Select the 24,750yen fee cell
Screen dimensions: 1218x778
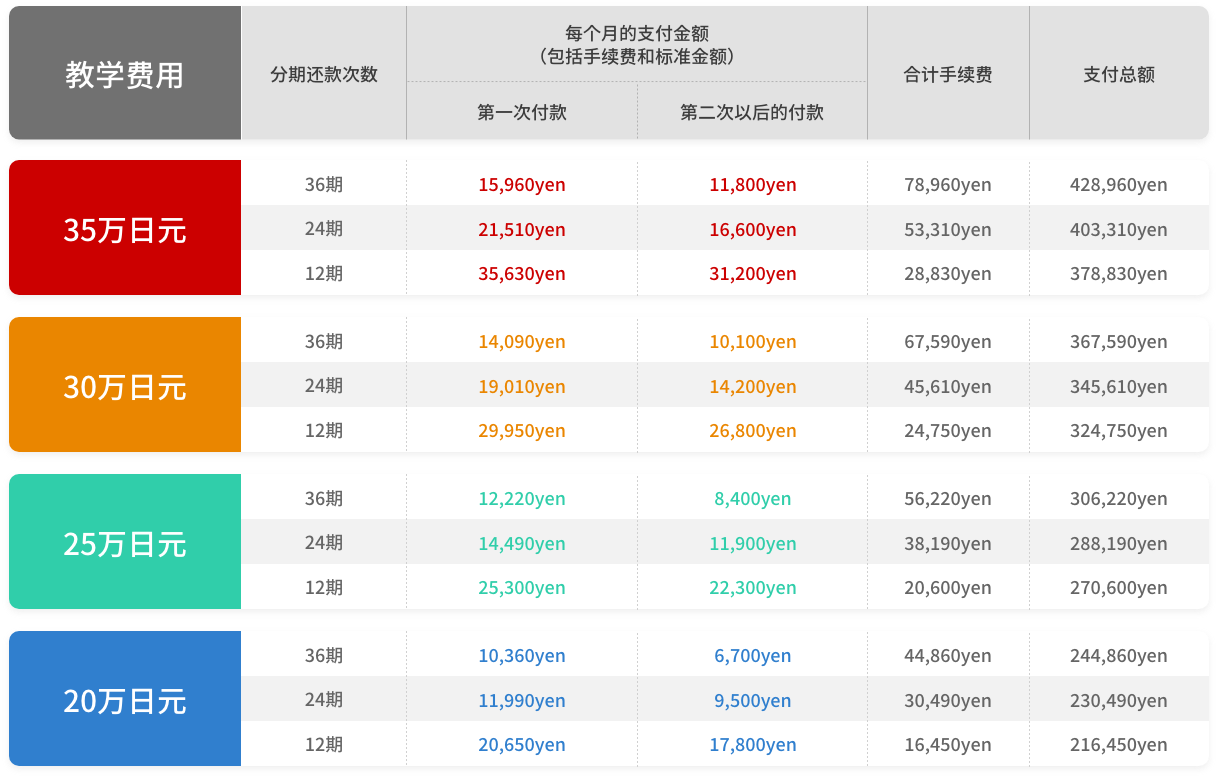[948, 431]
